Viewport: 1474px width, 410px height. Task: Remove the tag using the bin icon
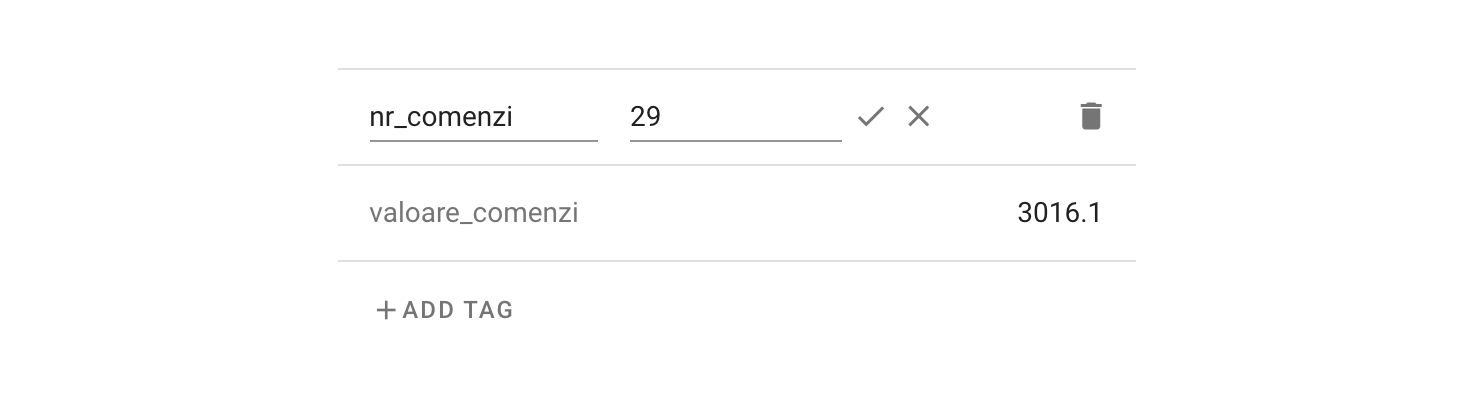[x=1091, y=117]
